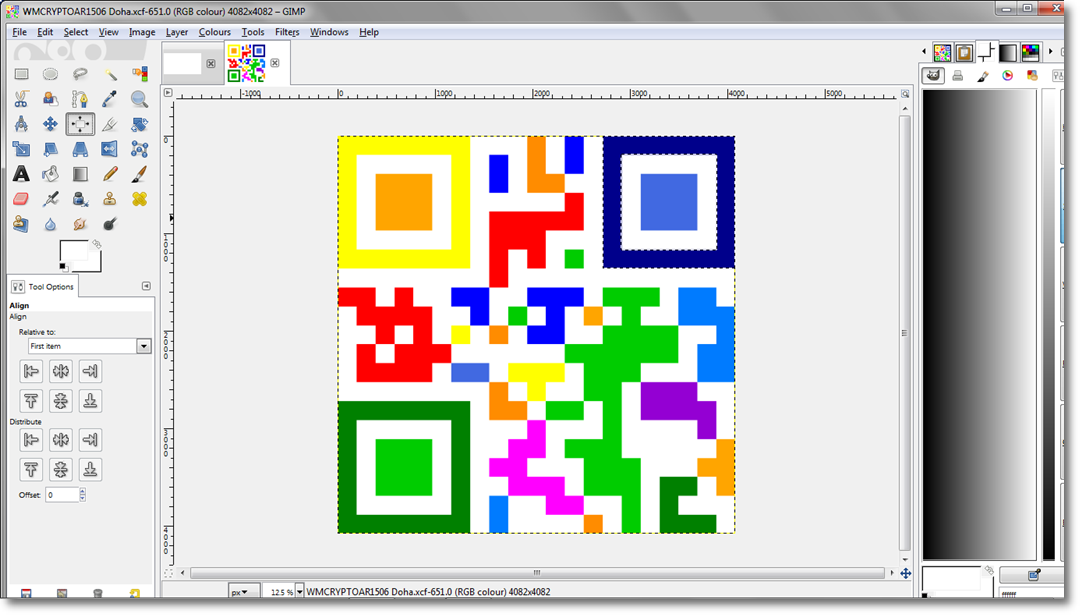Select the Smudge tool
This screenshot has width=1080, height=615.
(x=80, y=224)
